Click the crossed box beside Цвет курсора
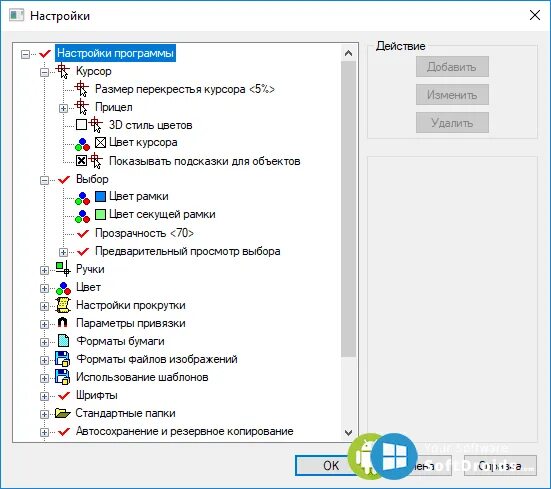 pos(101,142)
